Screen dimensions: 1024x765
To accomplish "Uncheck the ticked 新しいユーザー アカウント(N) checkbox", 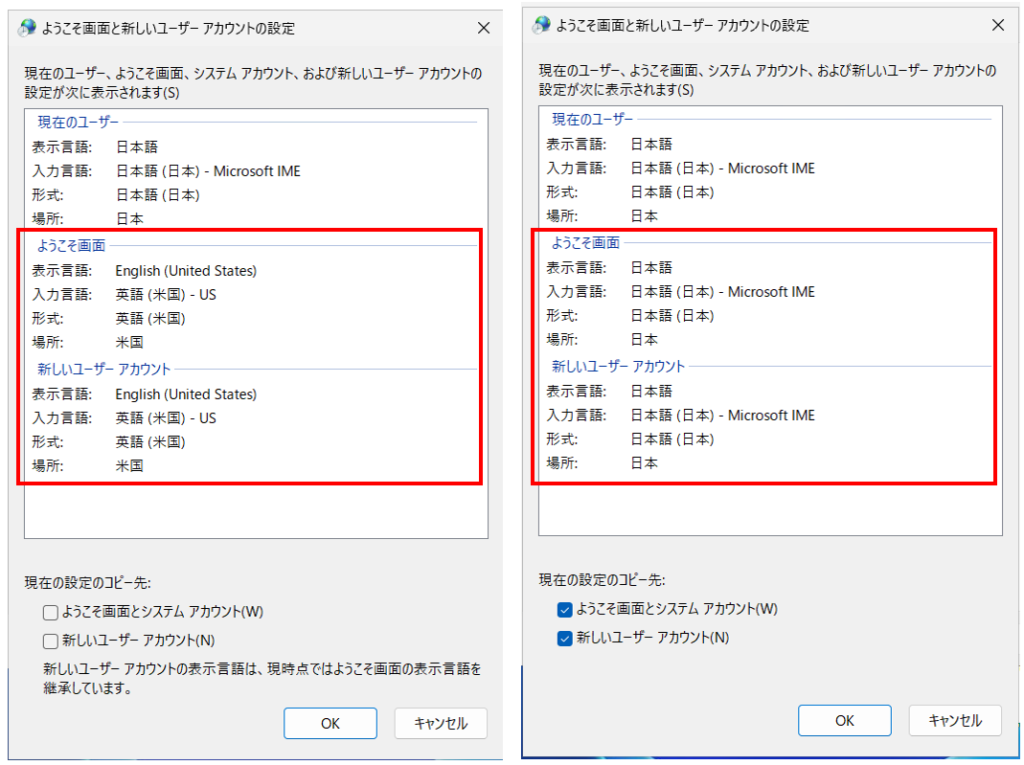I will pos(565,638).
